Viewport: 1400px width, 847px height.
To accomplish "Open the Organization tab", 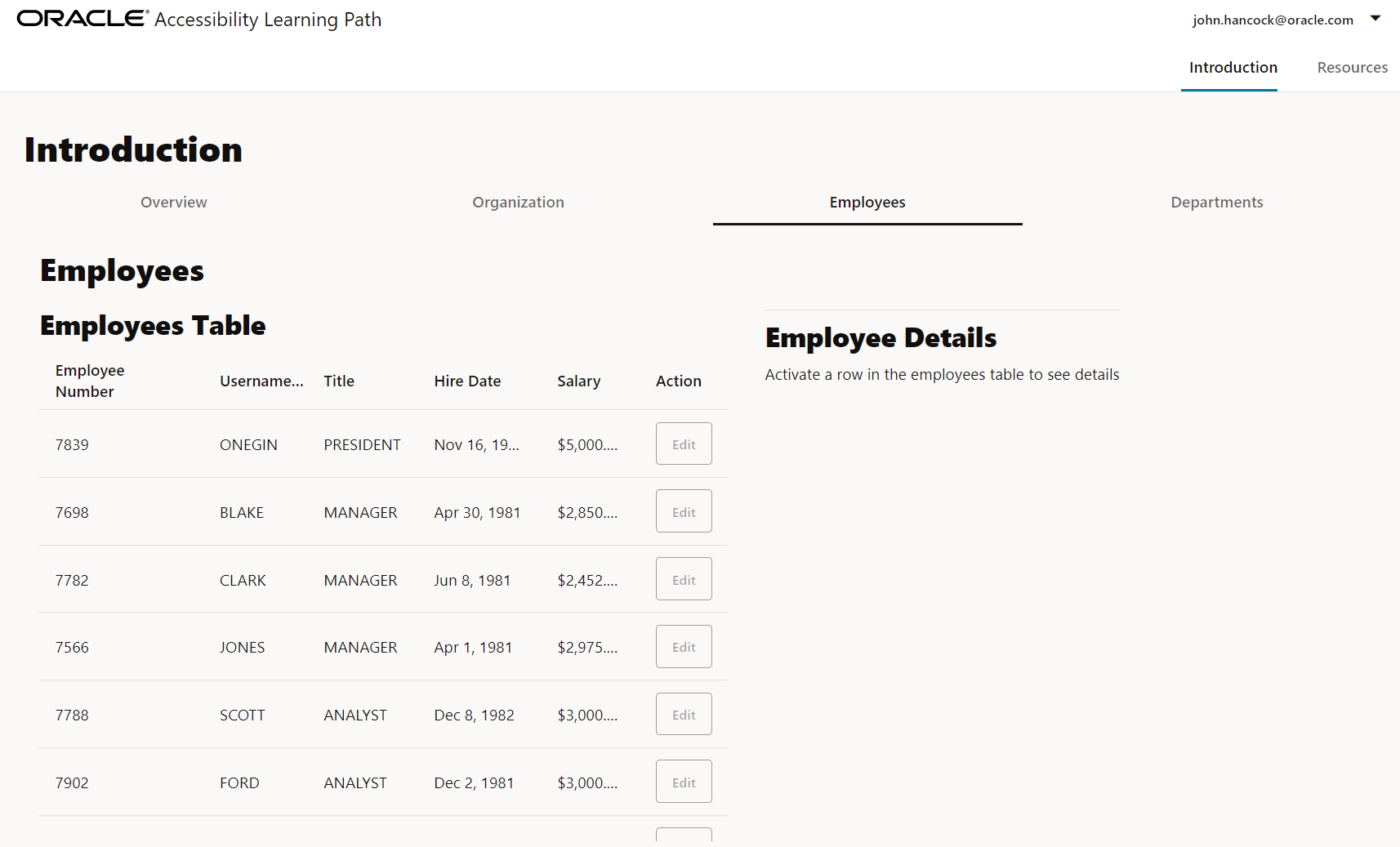I will coord(518,202).
